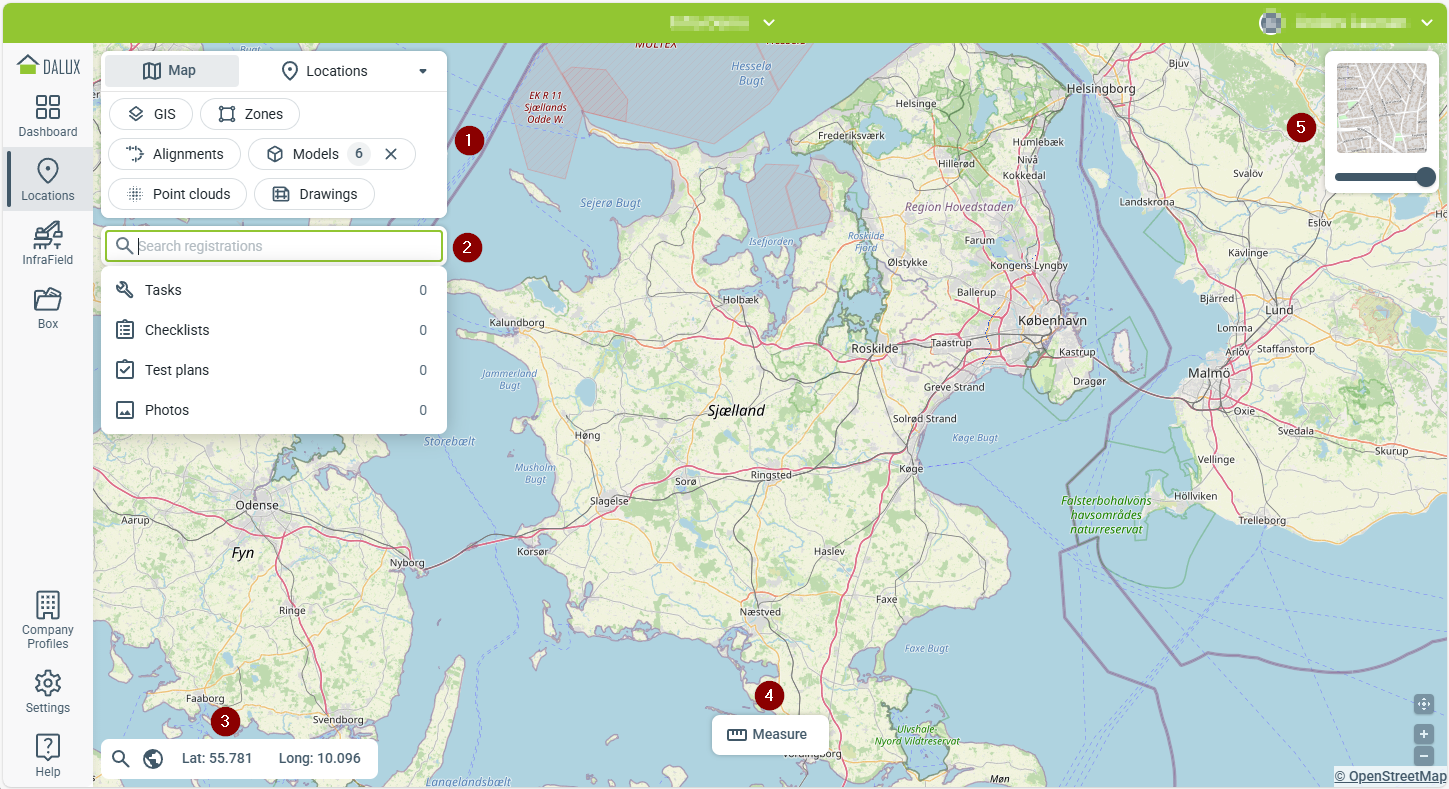1449x789 pixels.
Task: Toggle the GIS layer chip
Action: pos(151,114)
